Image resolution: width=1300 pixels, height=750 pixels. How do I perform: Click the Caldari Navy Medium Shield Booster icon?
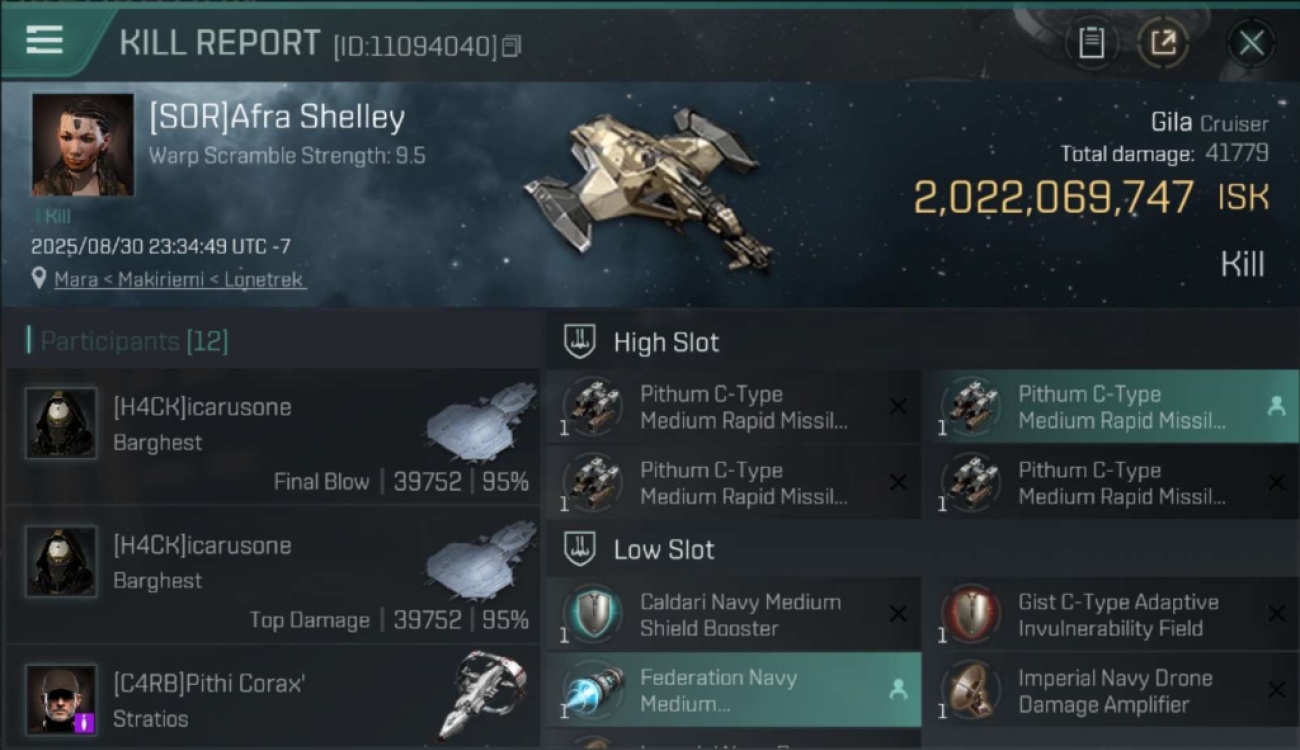click(x=593, y=614)
